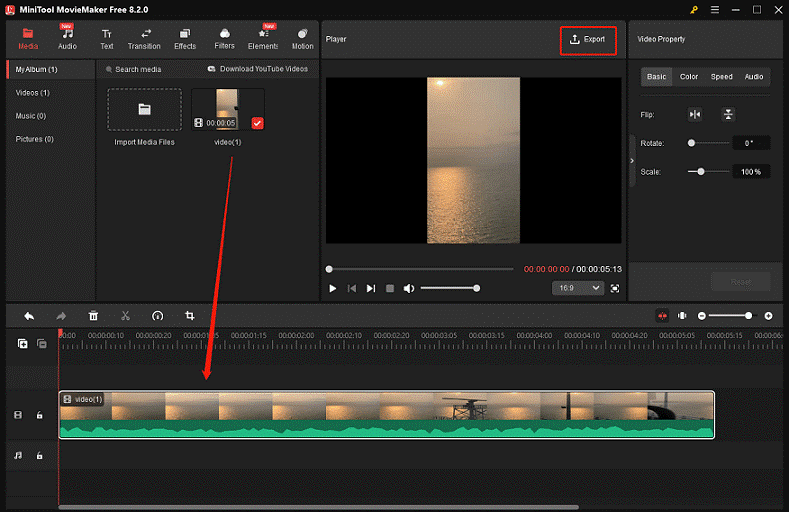Open the Speed control icon in timeline toolbar
The width and height of the screenshot is (789, 512).
click(157, 315)
